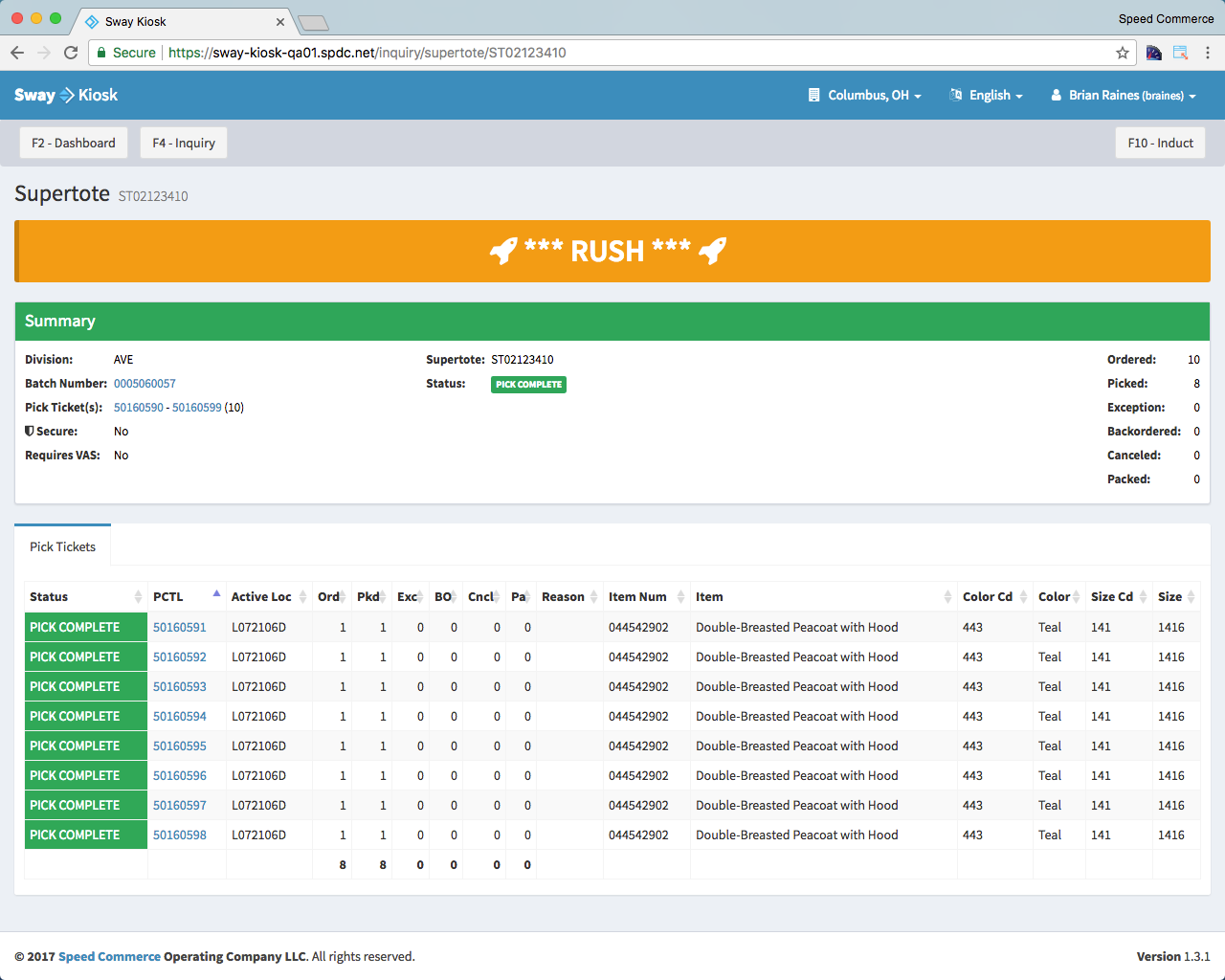Sort table by Item Num column
This screenshot has width=1225, height=980.
[x=646, y=596]
